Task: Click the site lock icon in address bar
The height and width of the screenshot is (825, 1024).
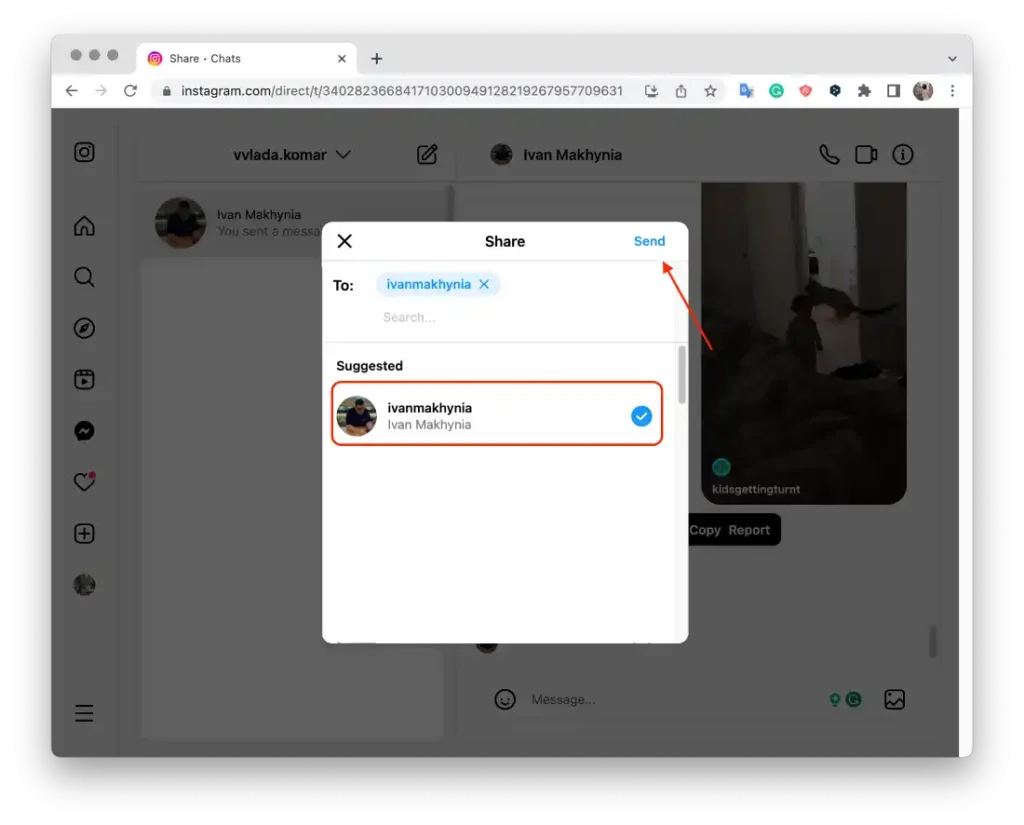Action: tap(167, 91)
